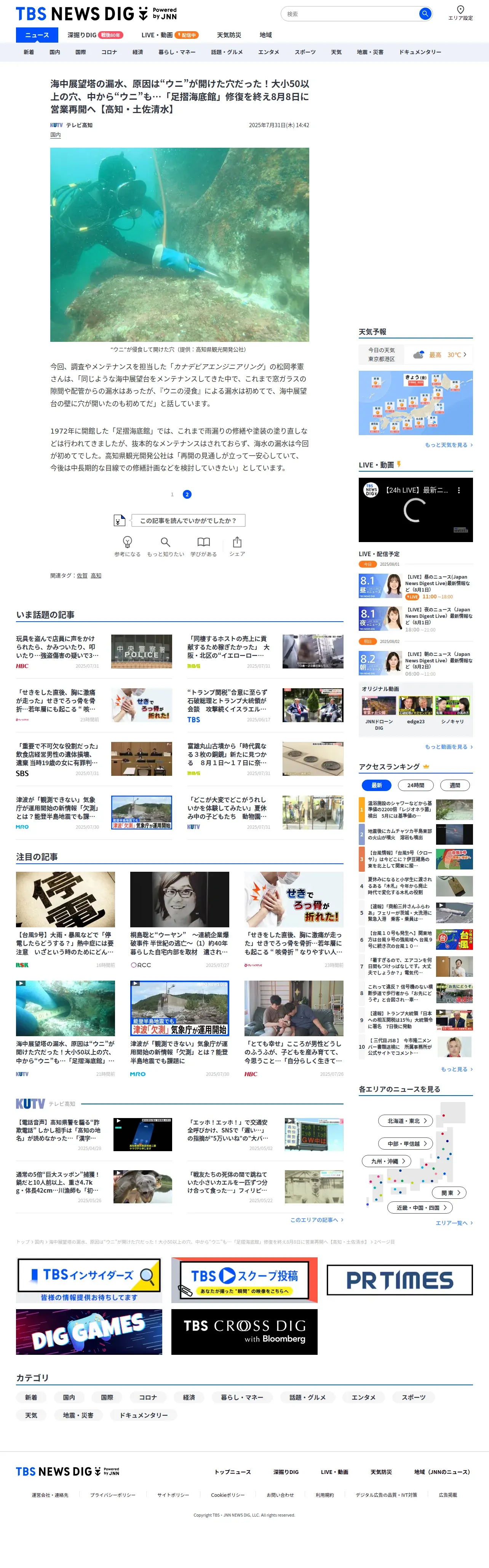This screenshot has height=1568, width=489.
Task: Open もっと天気を見る link
Action: click(x=449, y=445)
